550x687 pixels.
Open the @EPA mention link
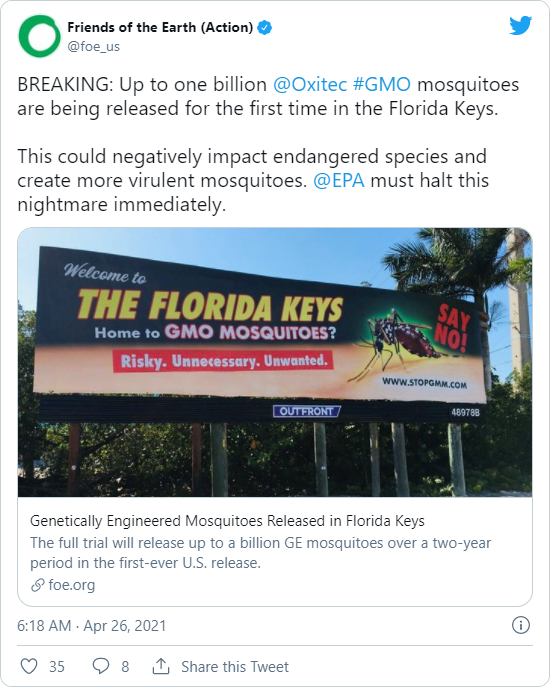(339, 181)
